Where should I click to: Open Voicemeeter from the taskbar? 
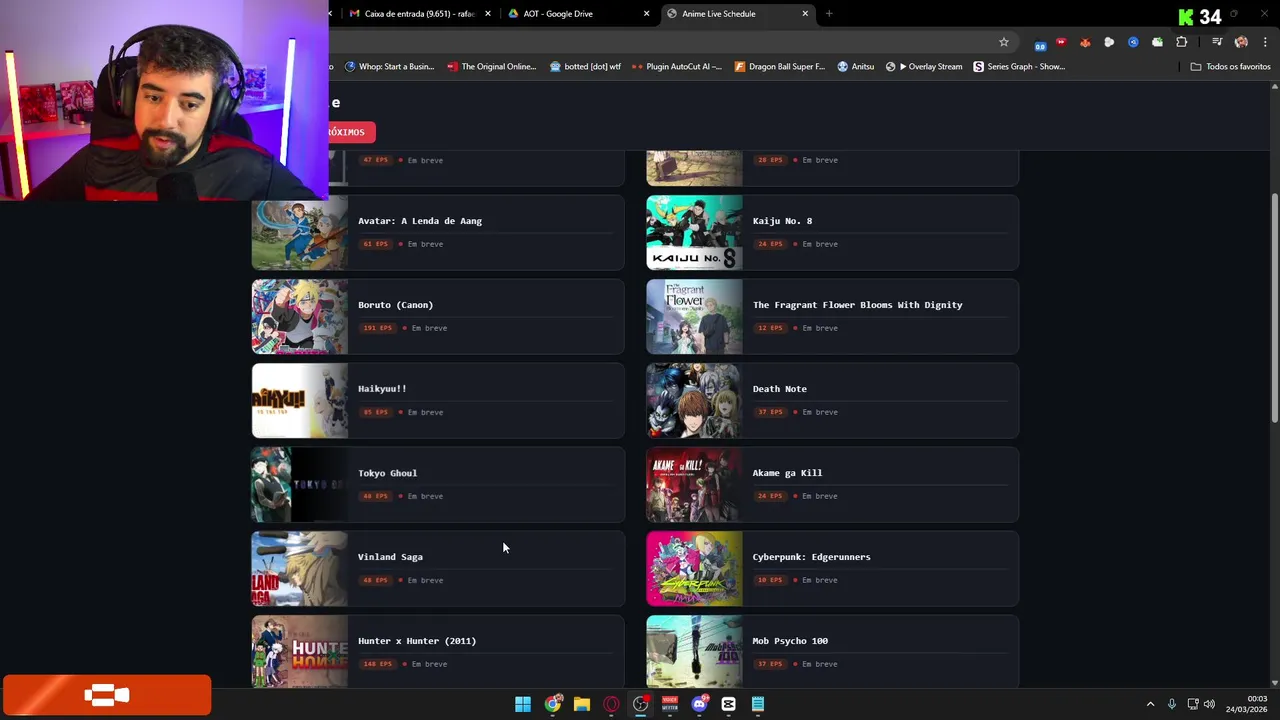(x=669, y=704)
